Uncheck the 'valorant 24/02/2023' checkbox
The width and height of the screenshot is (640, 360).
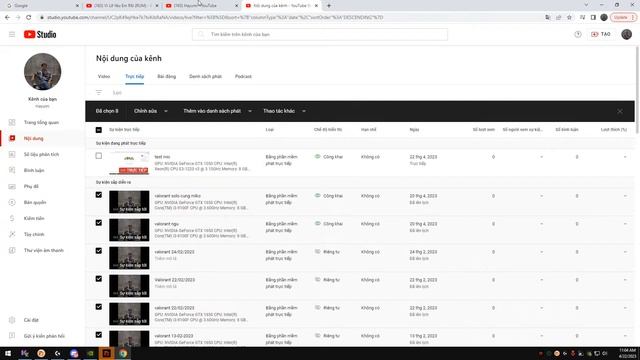point(99,251)
